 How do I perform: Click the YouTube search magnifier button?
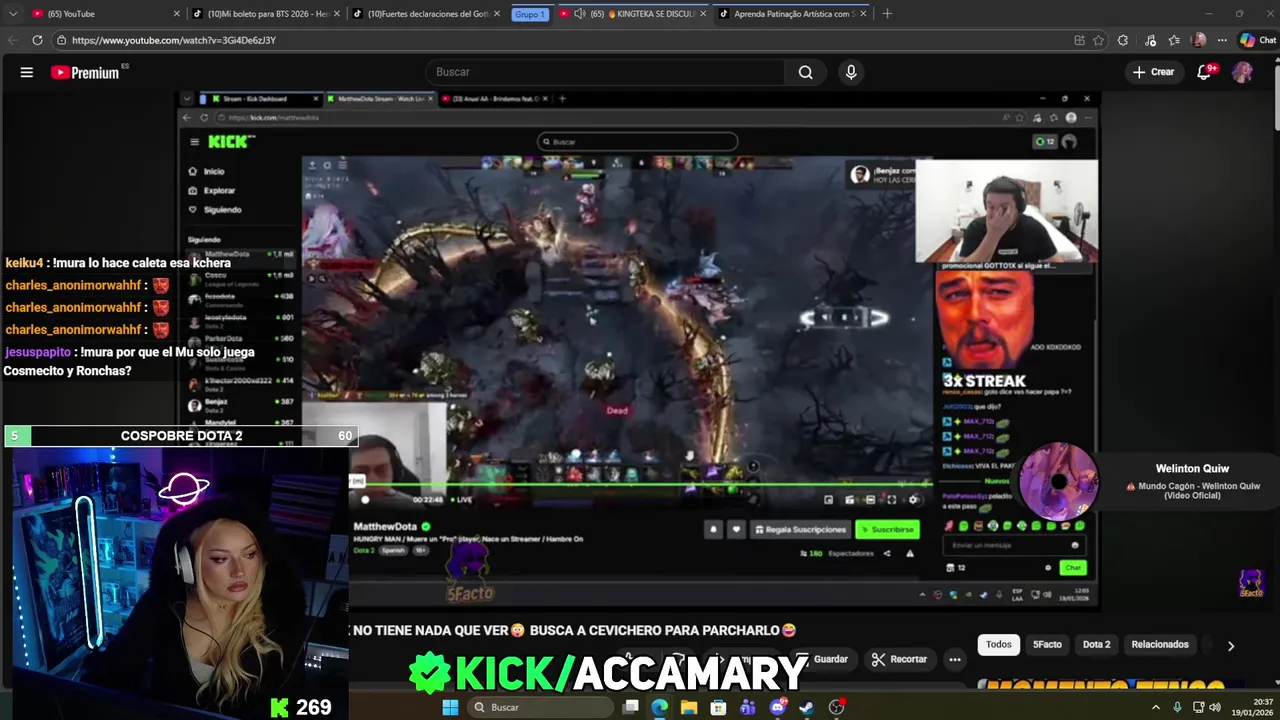click(x=806, y=72)
